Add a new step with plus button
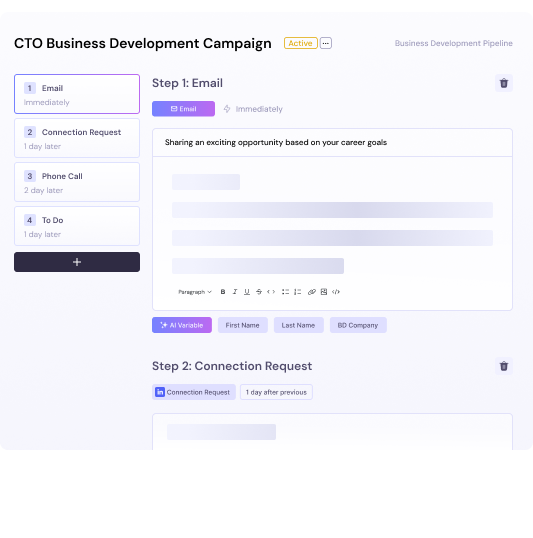 click(x=77, y=262)
